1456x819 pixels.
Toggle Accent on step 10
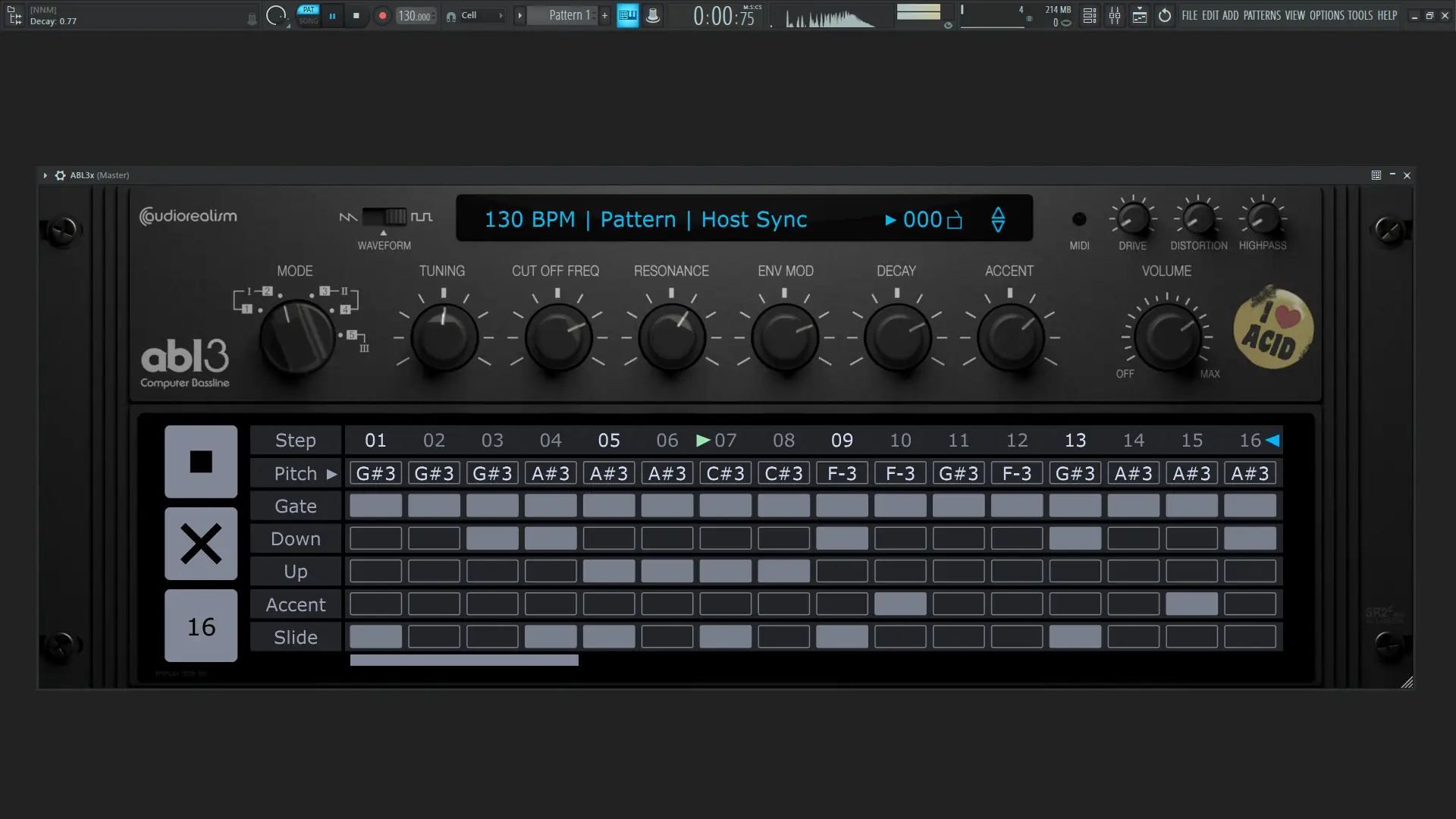coord(900,604)
